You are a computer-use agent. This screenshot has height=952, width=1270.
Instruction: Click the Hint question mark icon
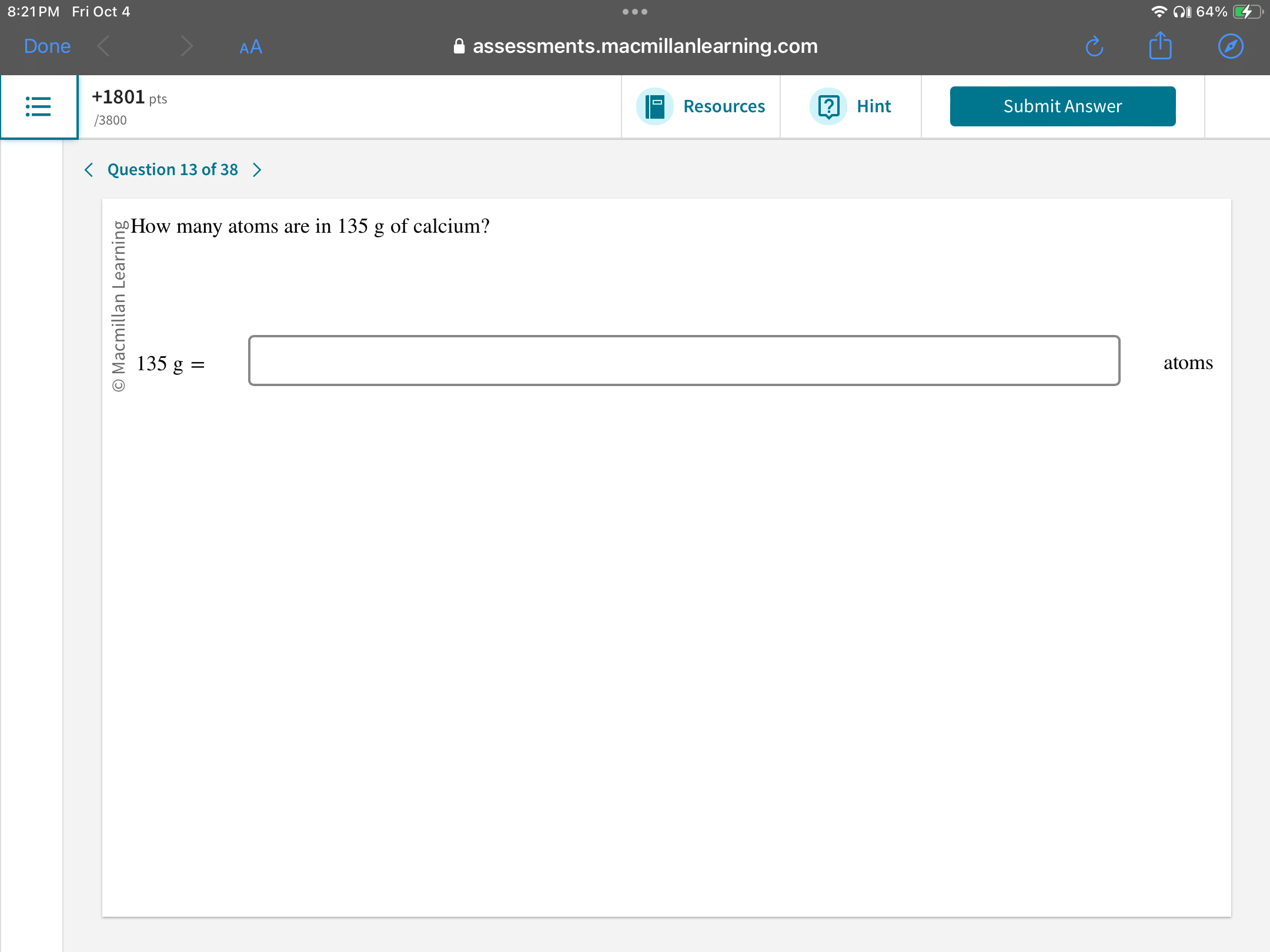pos(828,106)
